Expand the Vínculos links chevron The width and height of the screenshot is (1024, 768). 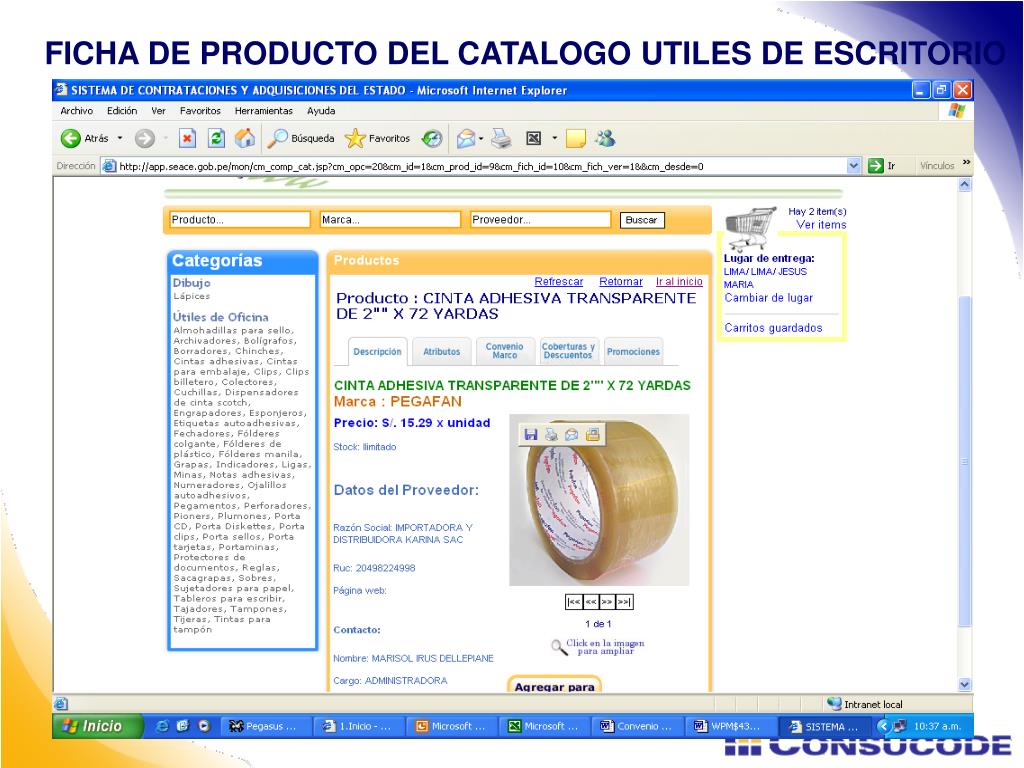pyautogui.click(x=967, y=163)
